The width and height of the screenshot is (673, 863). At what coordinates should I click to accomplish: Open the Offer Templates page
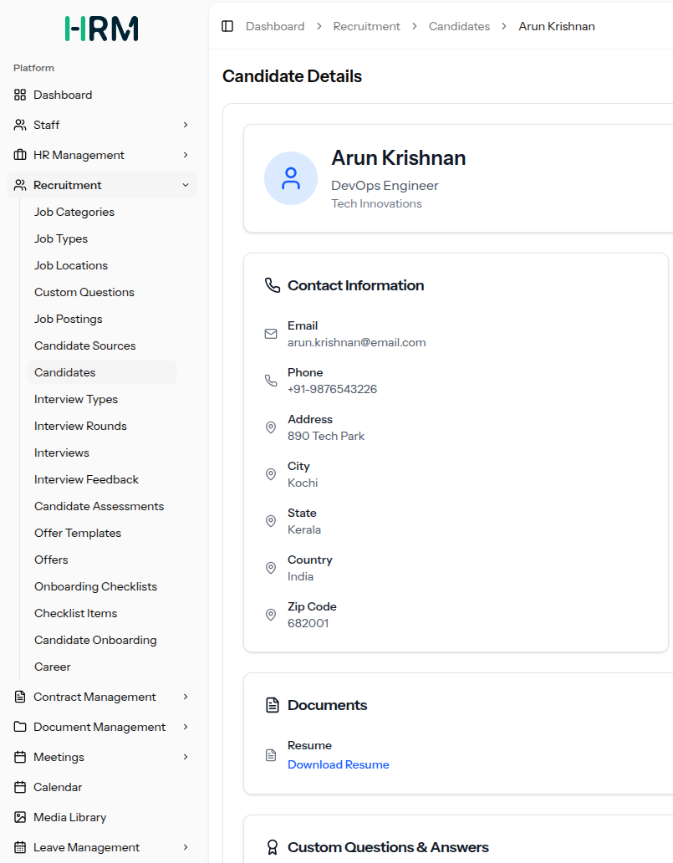point(77,533)
